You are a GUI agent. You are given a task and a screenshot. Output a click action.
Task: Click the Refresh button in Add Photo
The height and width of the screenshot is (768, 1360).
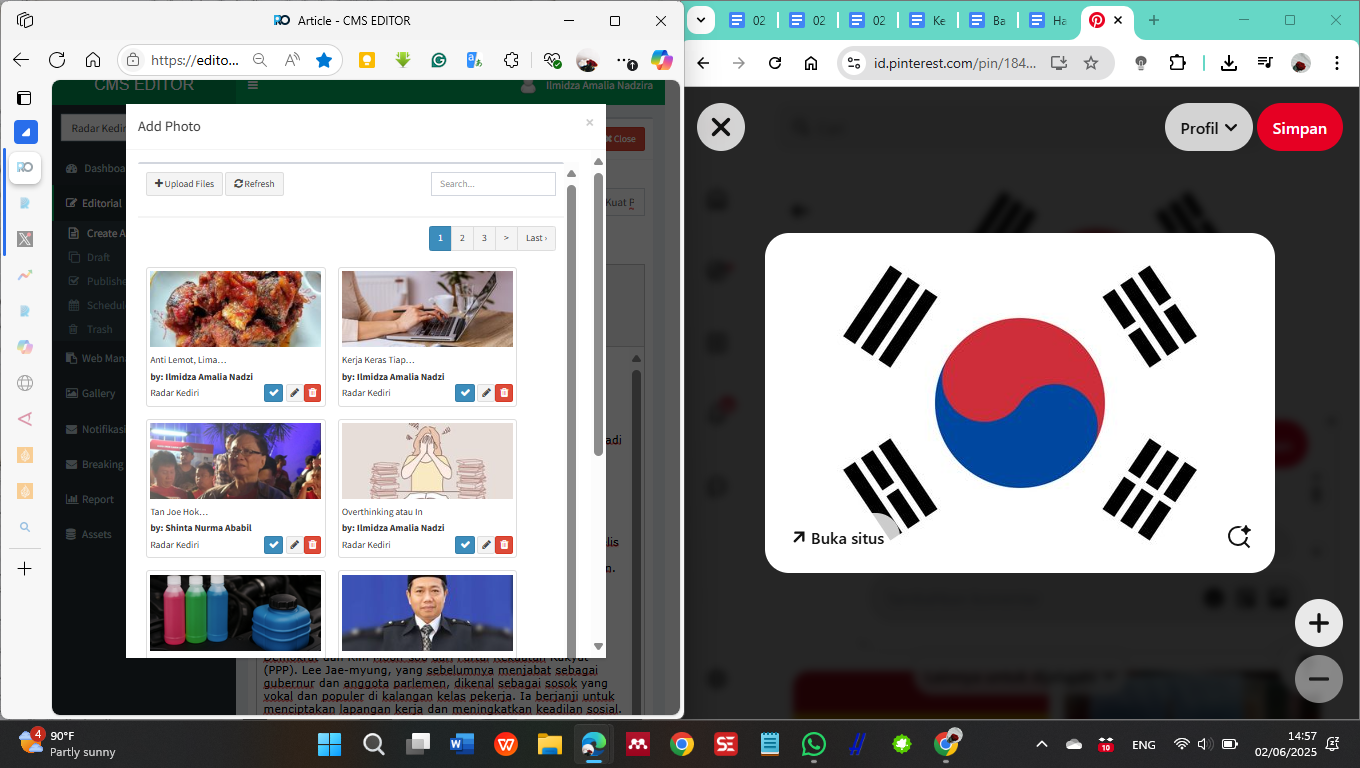254,184
